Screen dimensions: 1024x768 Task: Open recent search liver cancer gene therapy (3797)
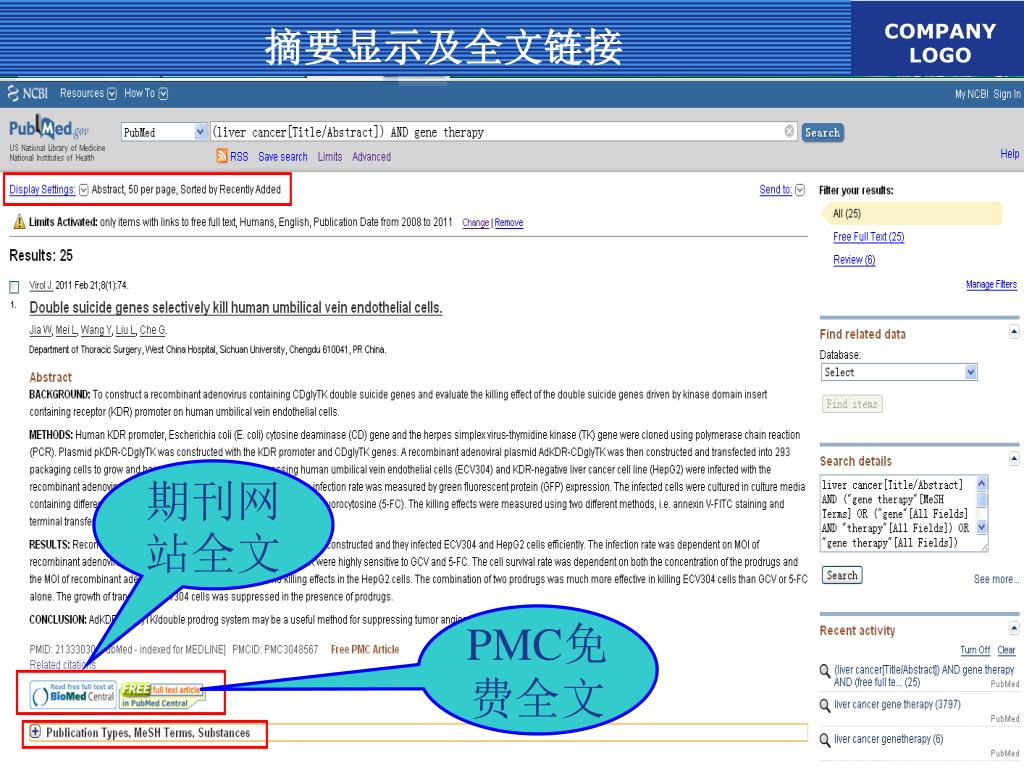897,704
